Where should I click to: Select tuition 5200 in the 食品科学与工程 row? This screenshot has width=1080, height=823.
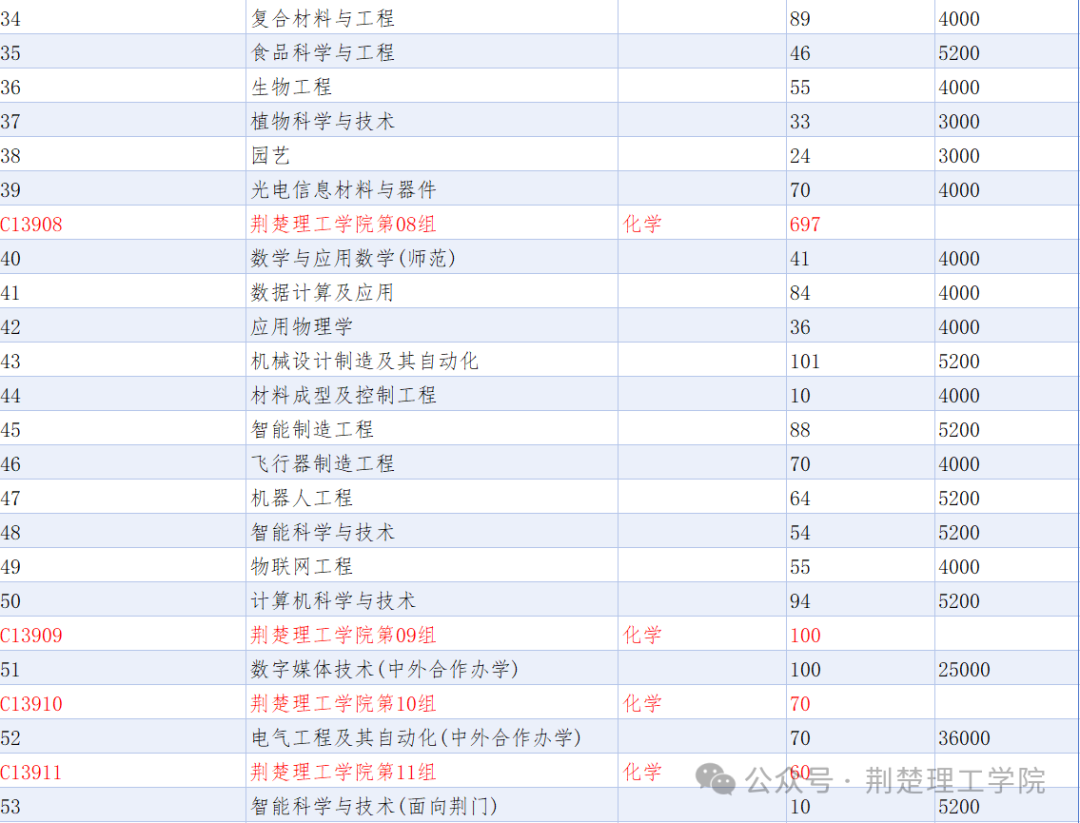coord(958,53)
